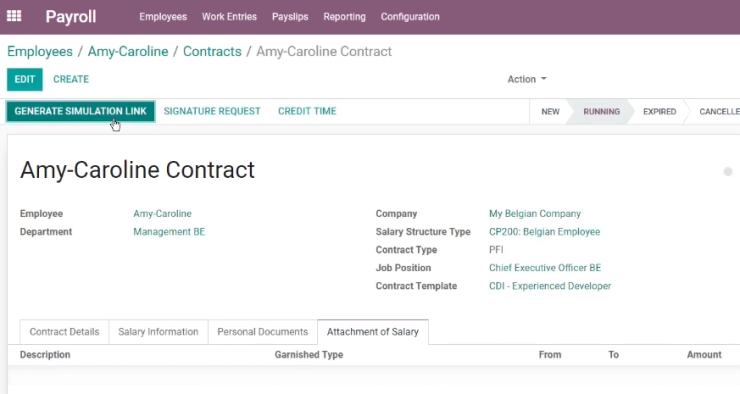Expand the Action dropdown

click(527, 79)
